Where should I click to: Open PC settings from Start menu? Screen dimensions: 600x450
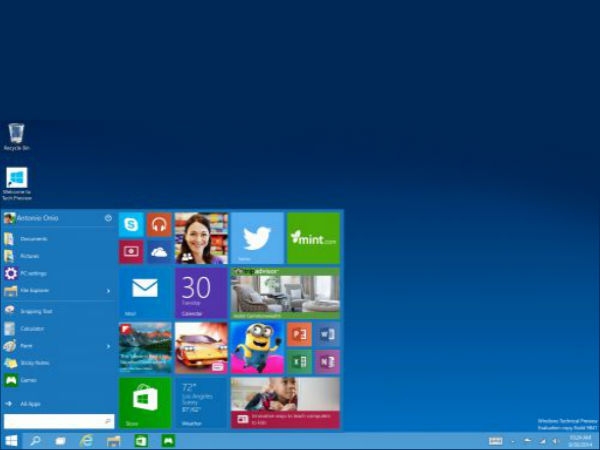[x=59, y=273]
